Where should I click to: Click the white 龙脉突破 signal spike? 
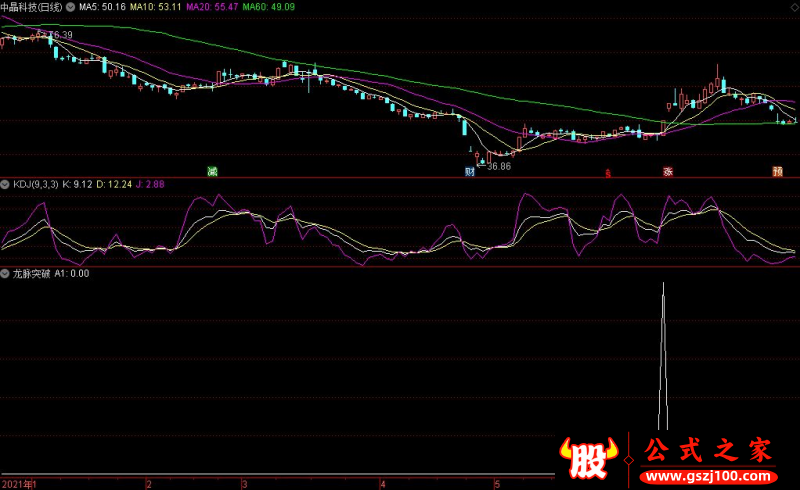[663, 356]
